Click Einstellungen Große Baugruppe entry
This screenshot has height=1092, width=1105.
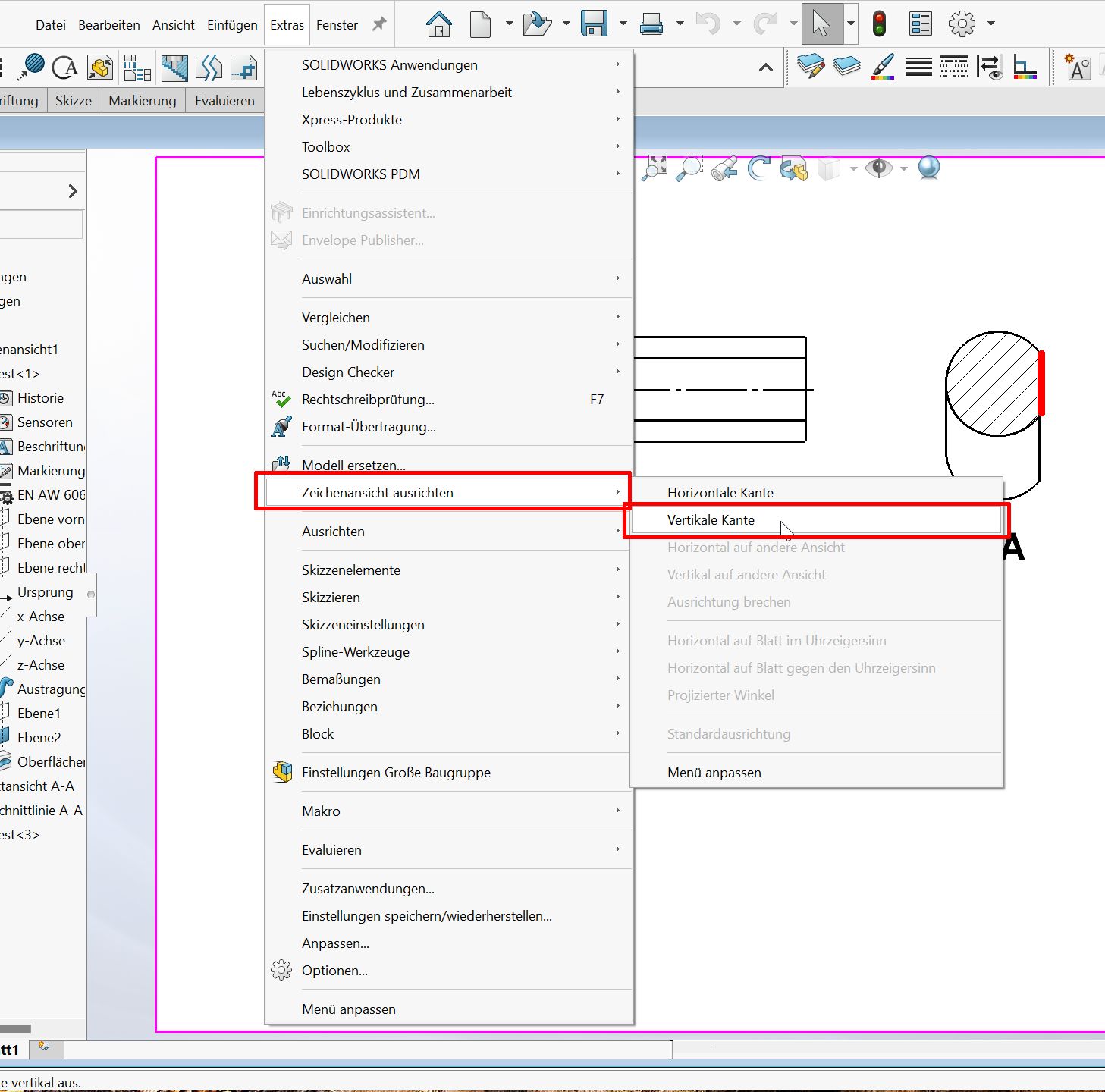[448, 773]
